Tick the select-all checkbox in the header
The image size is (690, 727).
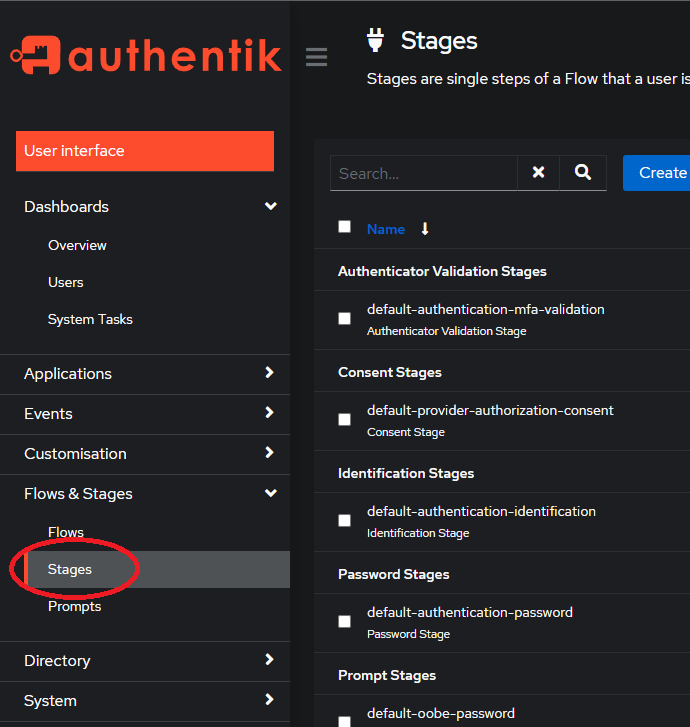[x=345, y=227]
